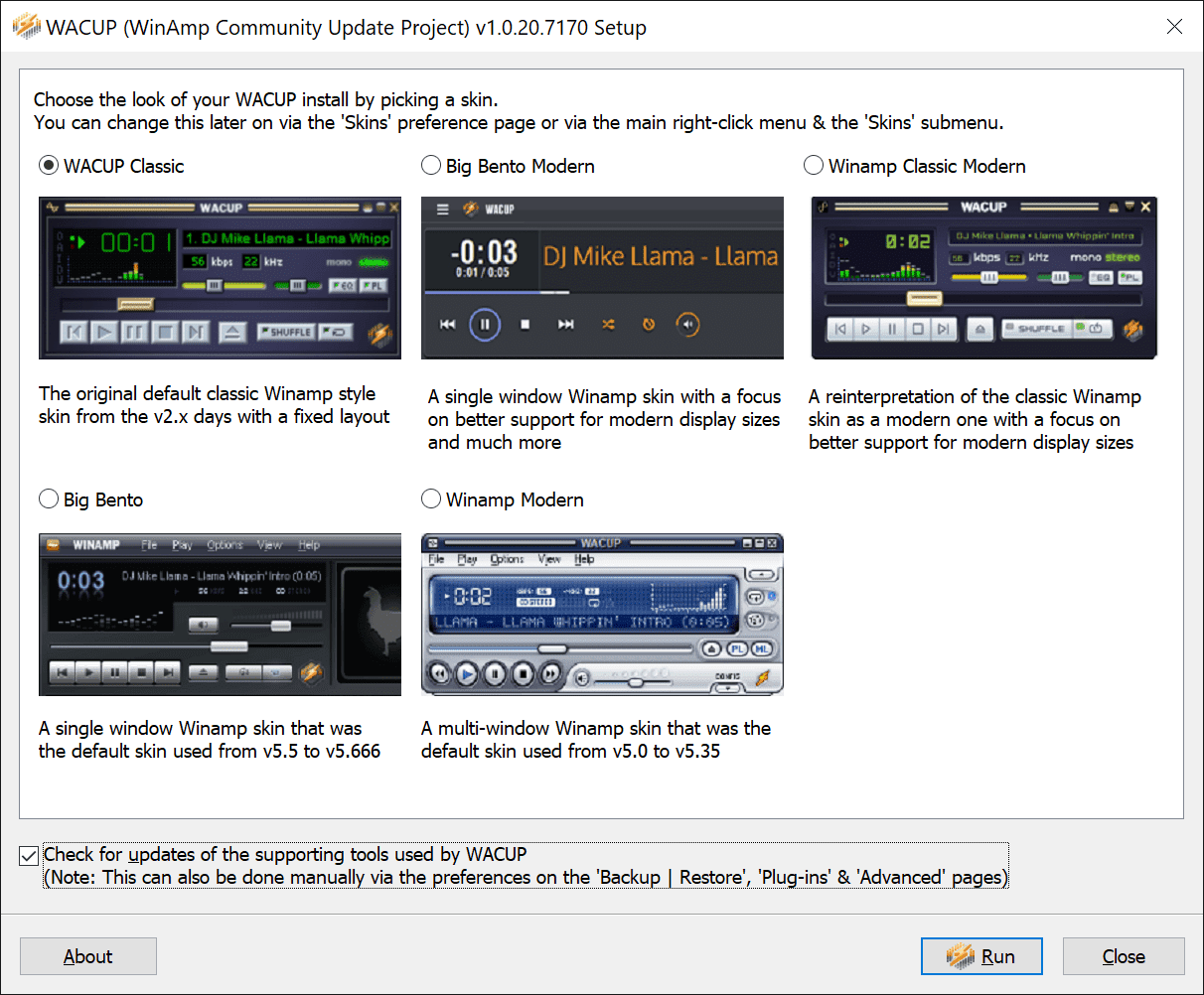Click the PL button in Winamp Modern preview
The image size is (1204, 995).
[736, 648]
